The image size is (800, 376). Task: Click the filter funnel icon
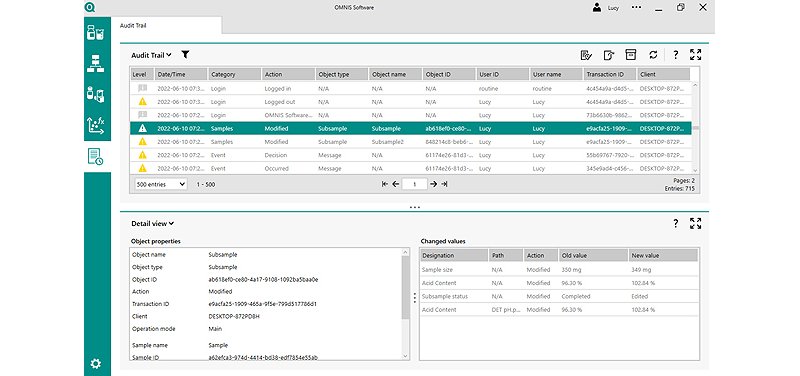coord(185,55)
